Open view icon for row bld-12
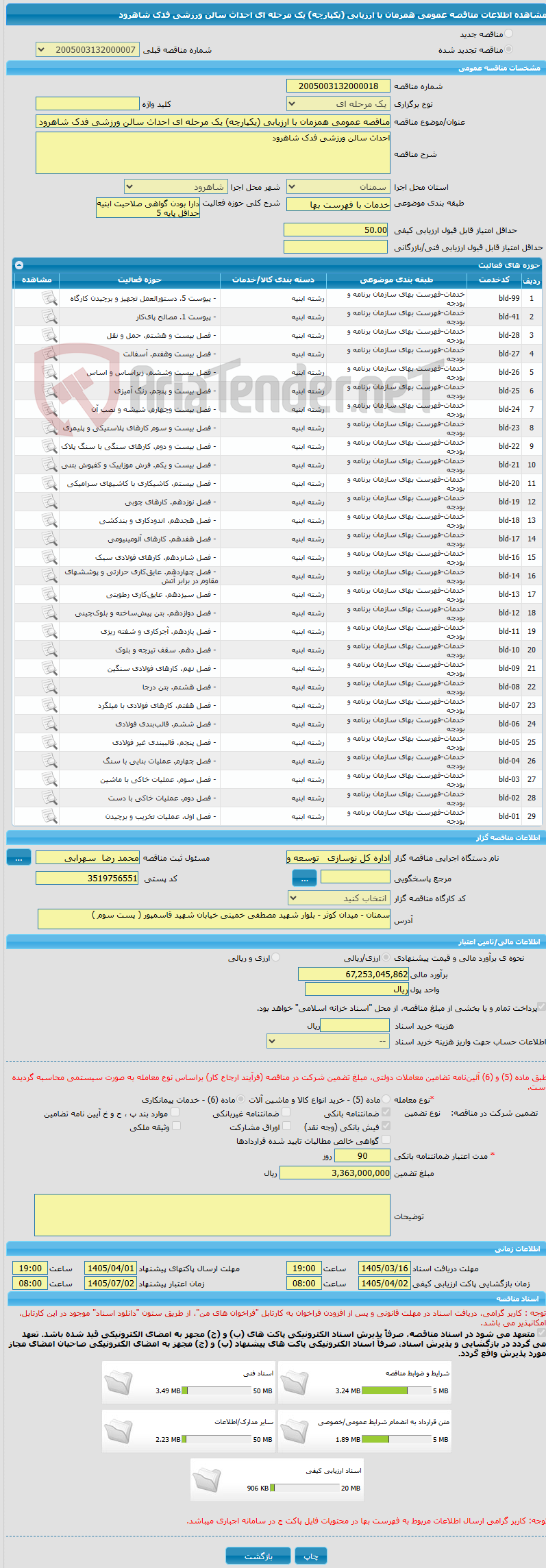Image resolution: width=546 pixels, height=1568 pixels. point(49,613)
